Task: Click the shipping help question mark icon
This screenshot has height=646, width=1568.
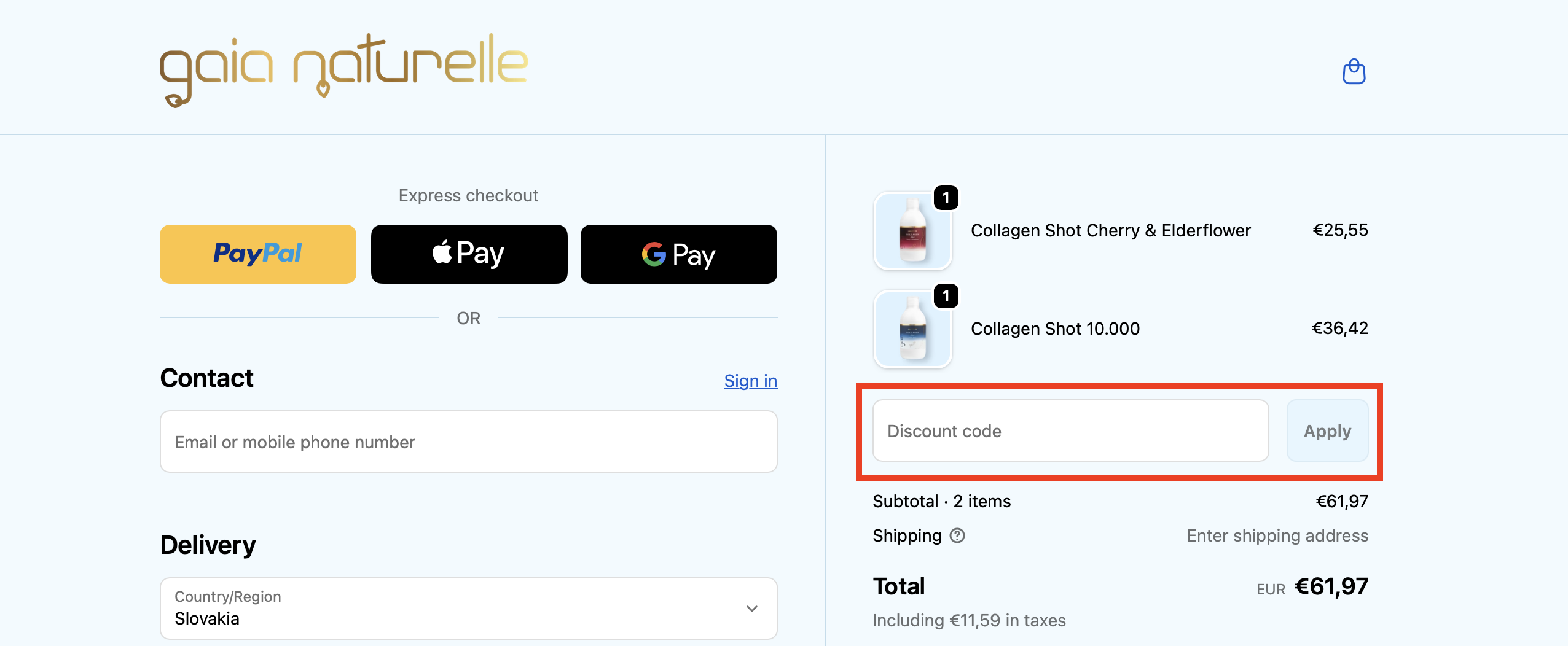Action: [x=957, y=536]
